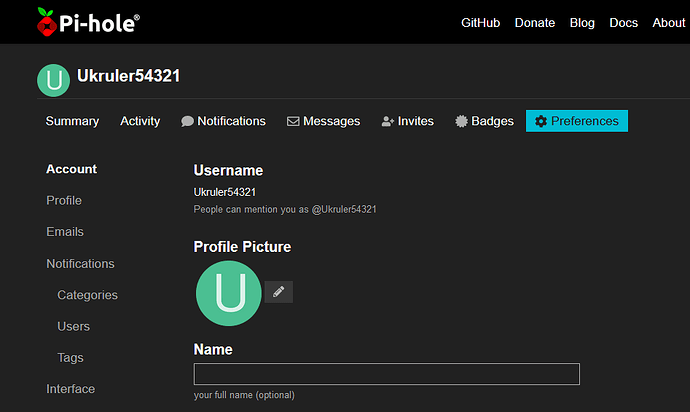Screen dimensions: 690x412
Task: Open the Docs link
Action: [x=624, y=23]
